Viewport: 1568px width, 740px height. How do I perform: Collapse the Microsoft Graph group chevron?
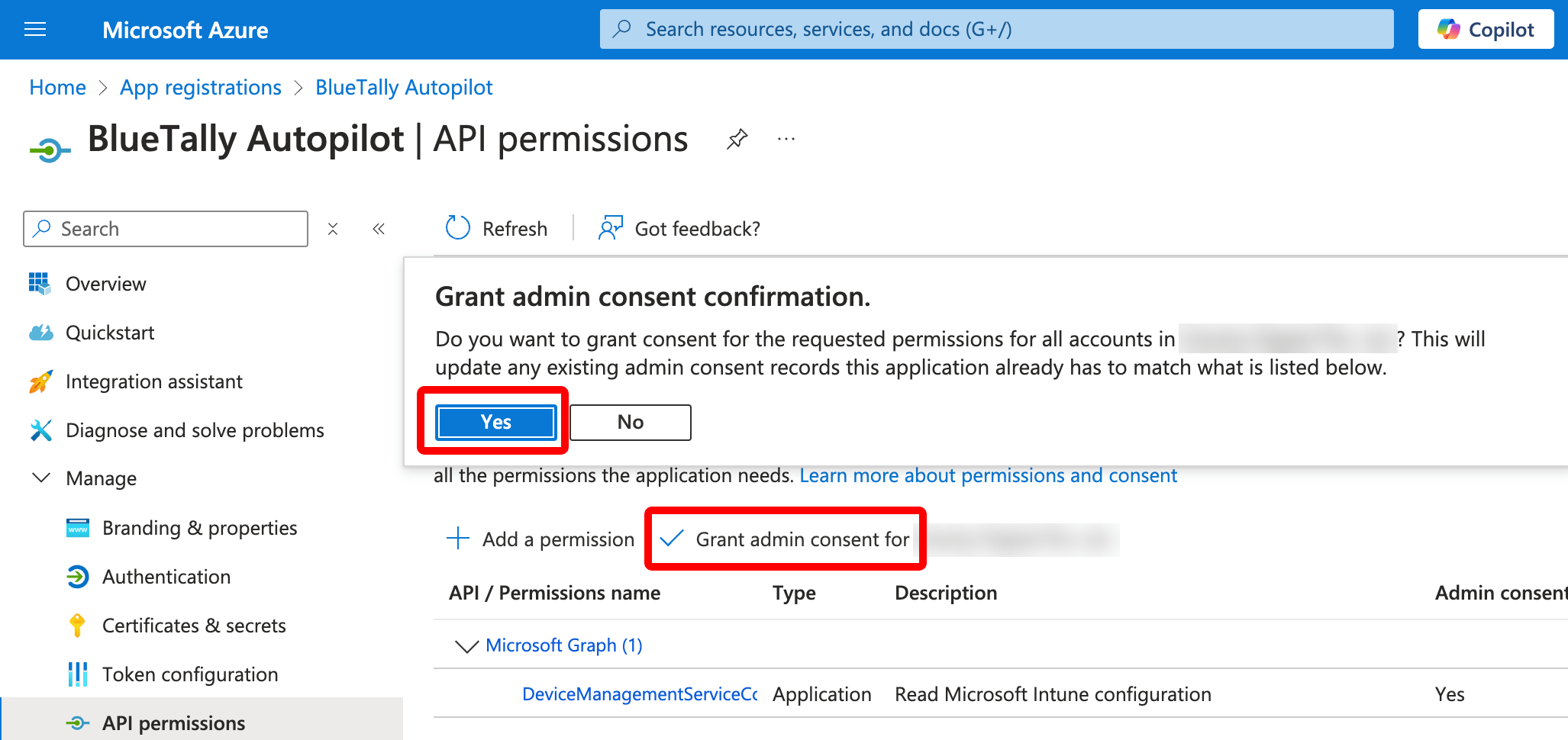[466, 646]
